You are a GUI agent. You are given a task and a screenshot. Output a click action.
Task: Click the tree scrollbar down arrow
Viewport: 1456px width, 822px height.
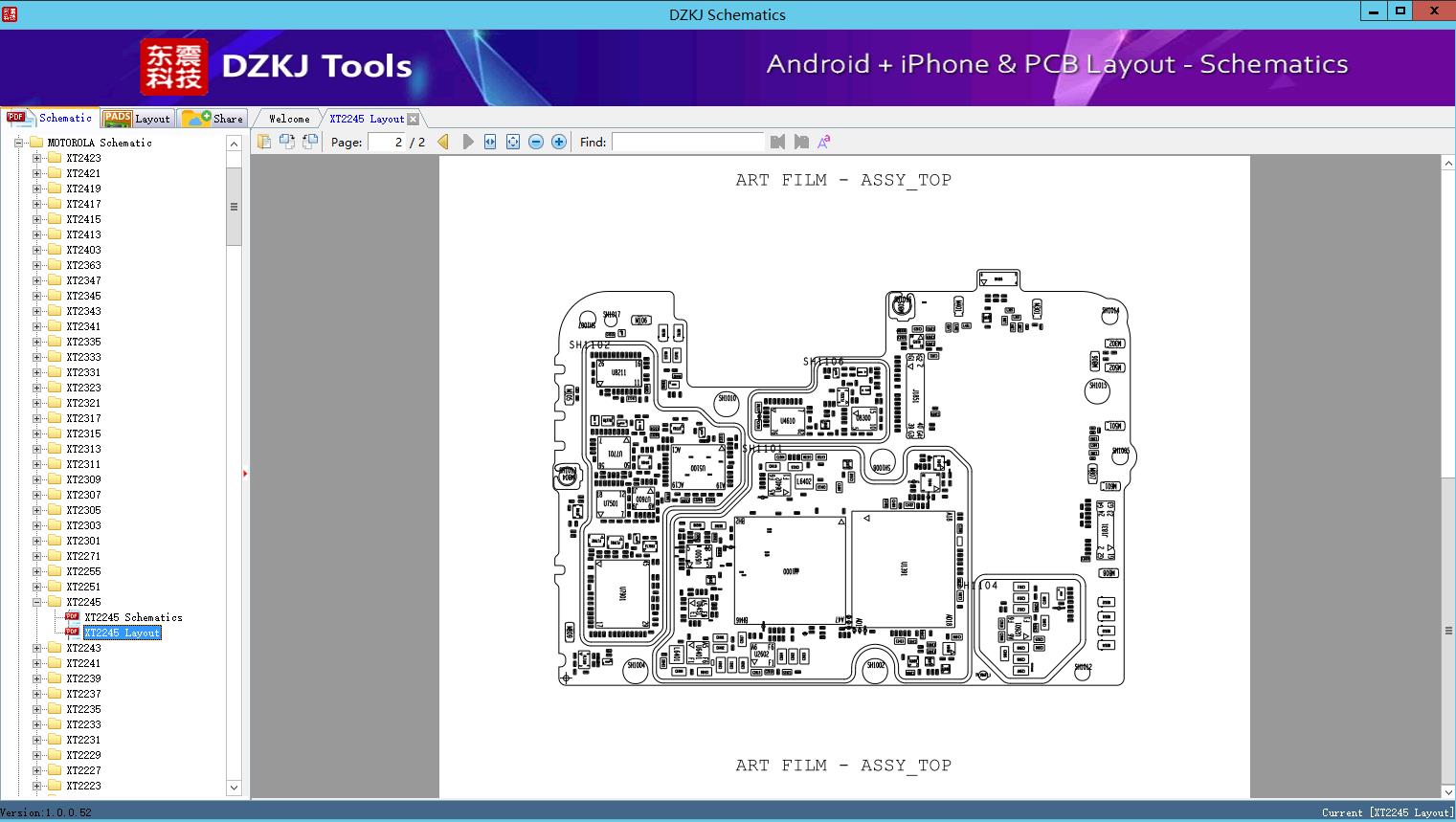(234, 788)
